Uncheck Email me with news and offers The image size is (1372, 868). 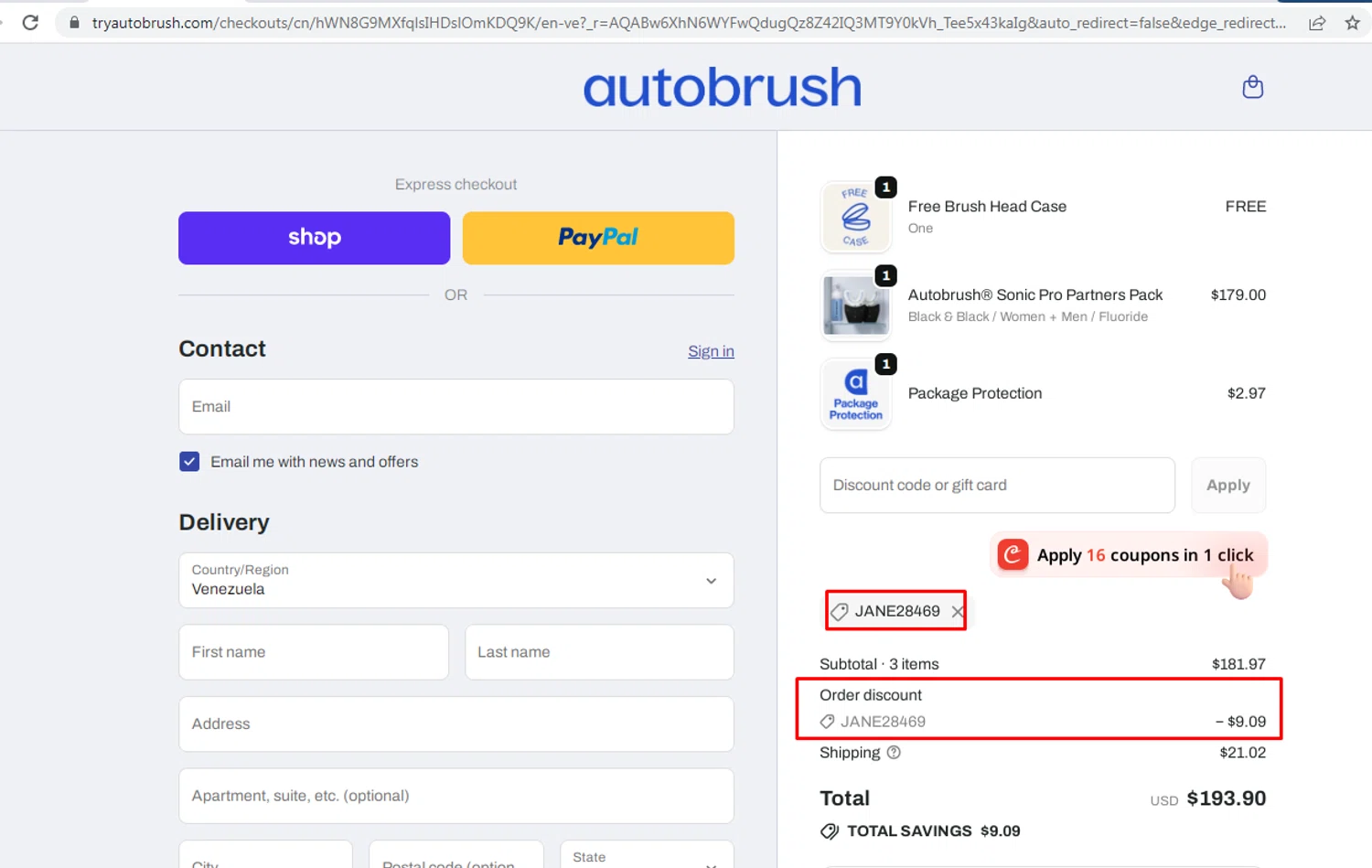click(189, 462)
